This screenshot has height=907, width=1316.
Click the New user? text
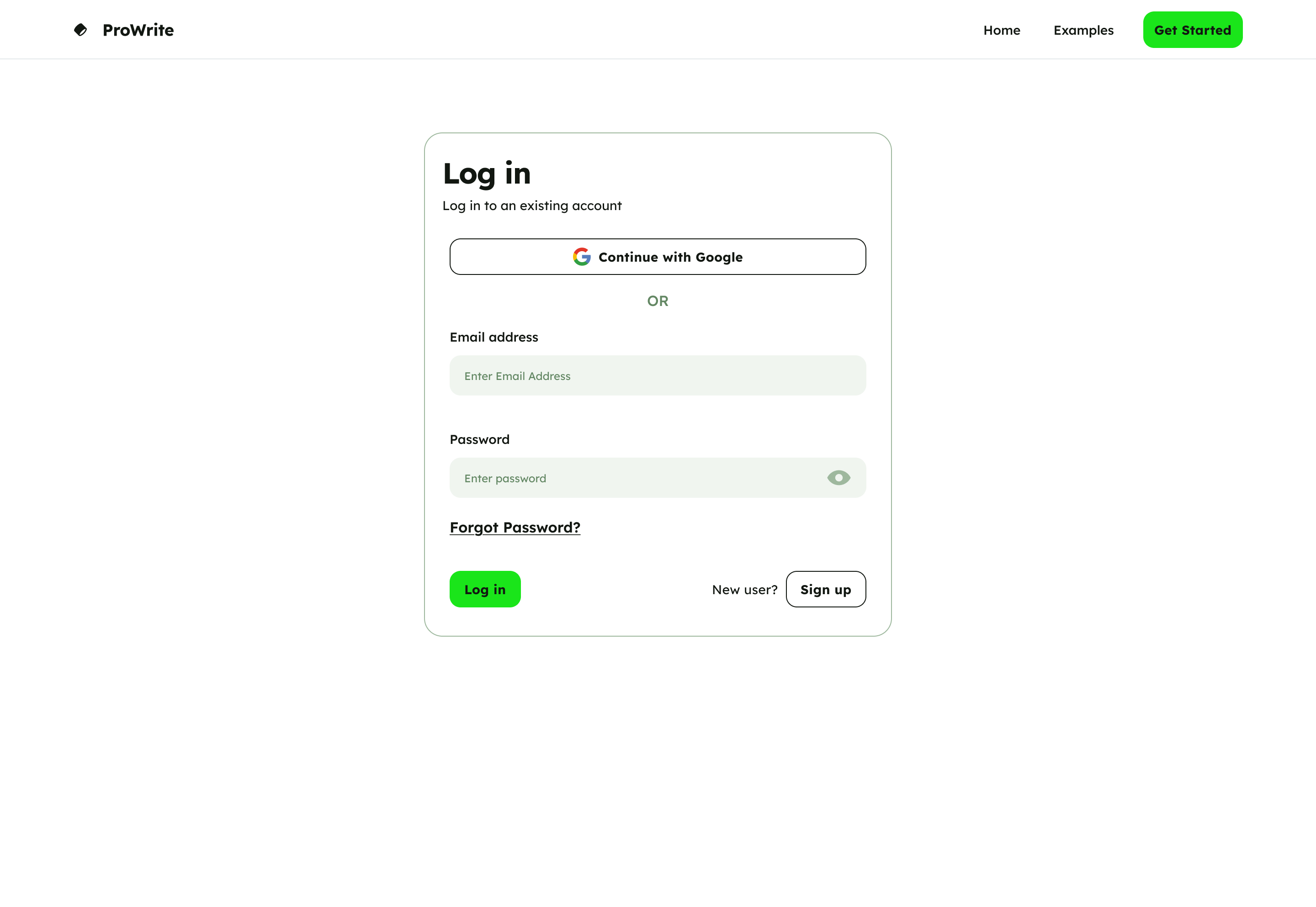coord(744,590)
